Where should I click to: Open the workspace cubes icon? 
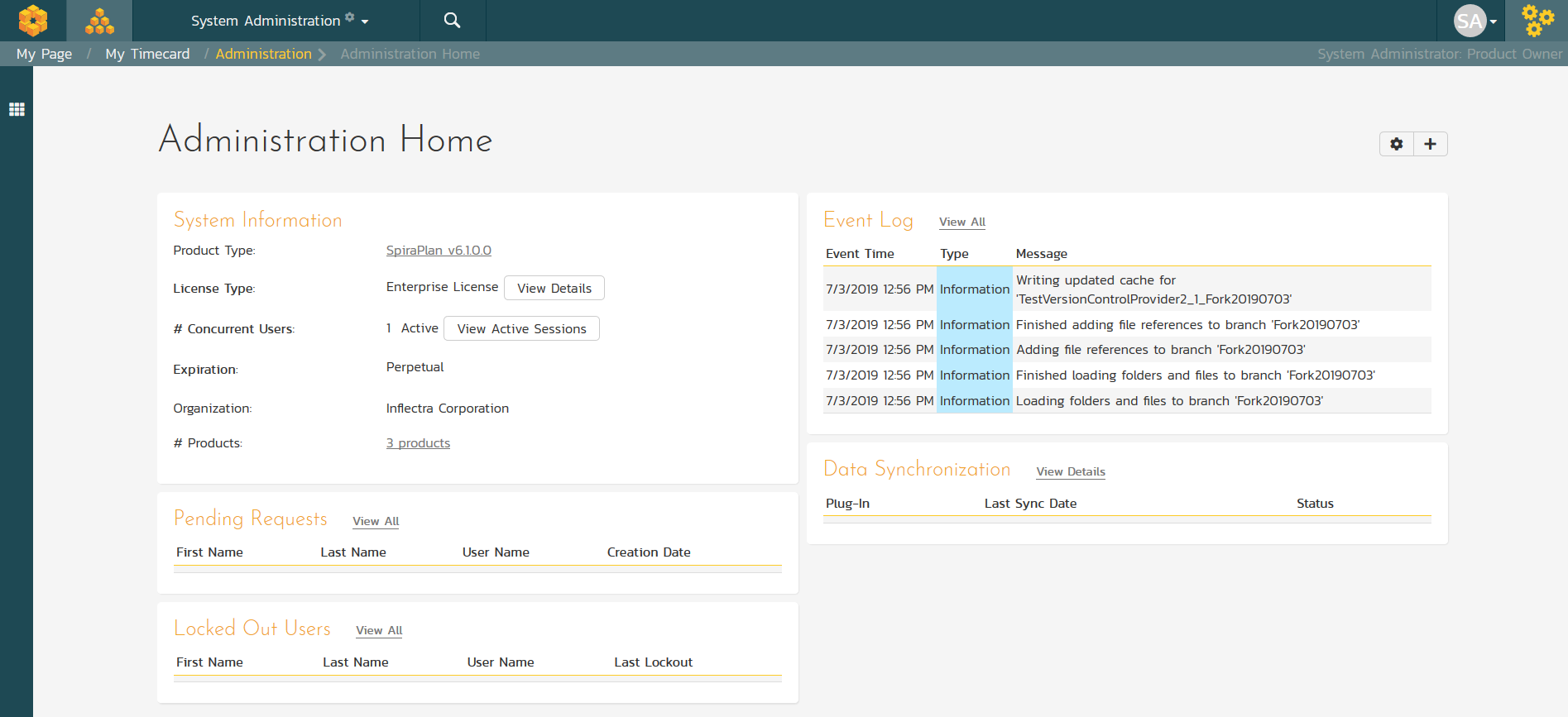(99, 21)
